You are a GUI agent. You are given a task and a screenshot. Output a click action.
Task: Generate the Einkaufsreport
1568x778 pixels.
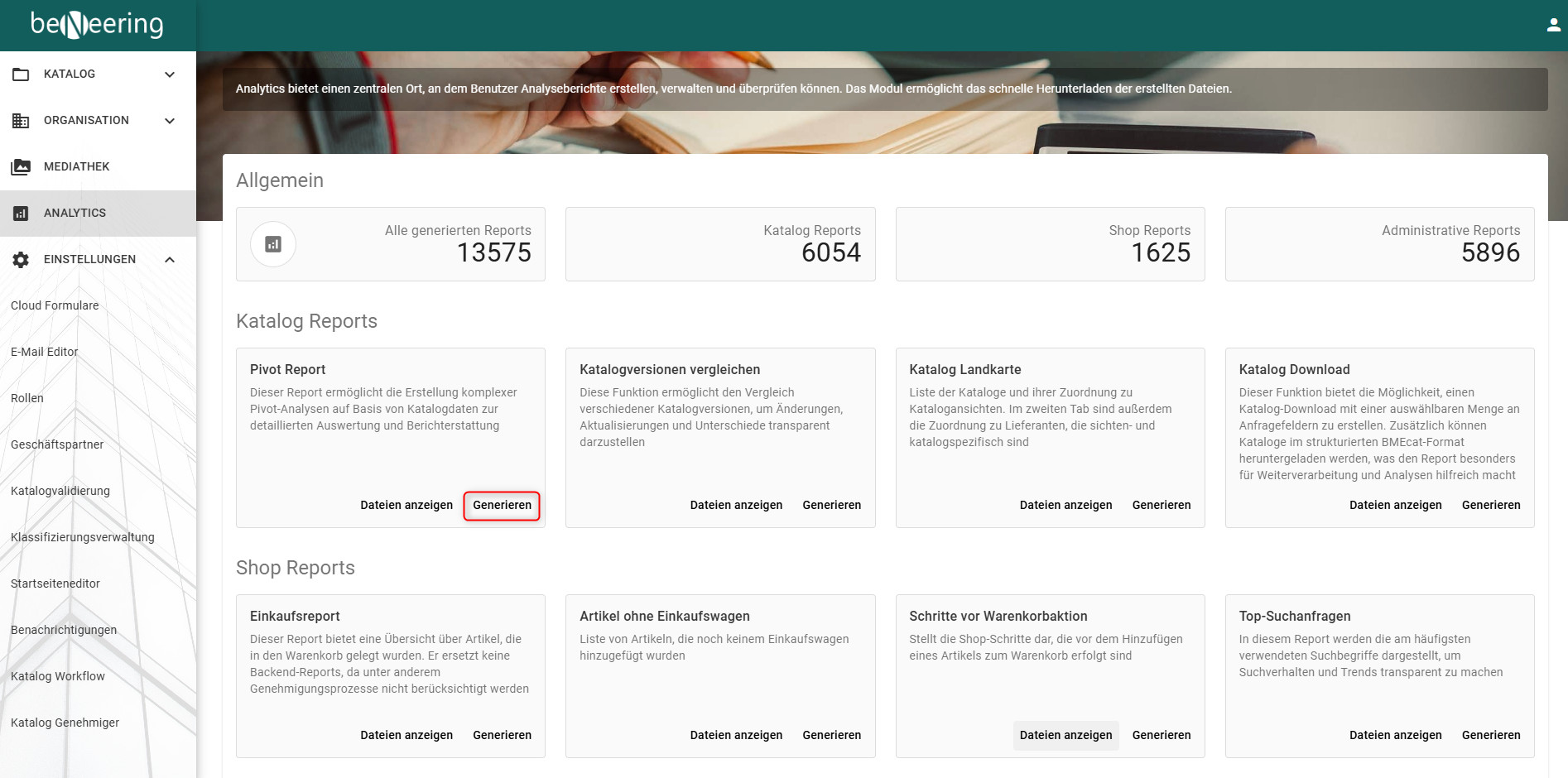[502, 736]
